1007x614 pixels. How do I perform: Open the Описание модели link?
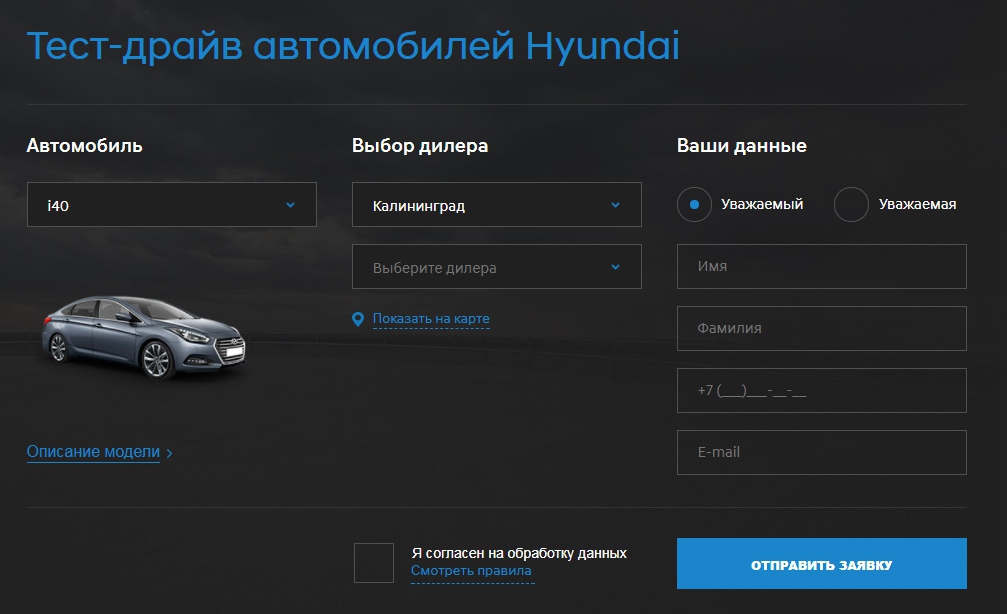93,452
